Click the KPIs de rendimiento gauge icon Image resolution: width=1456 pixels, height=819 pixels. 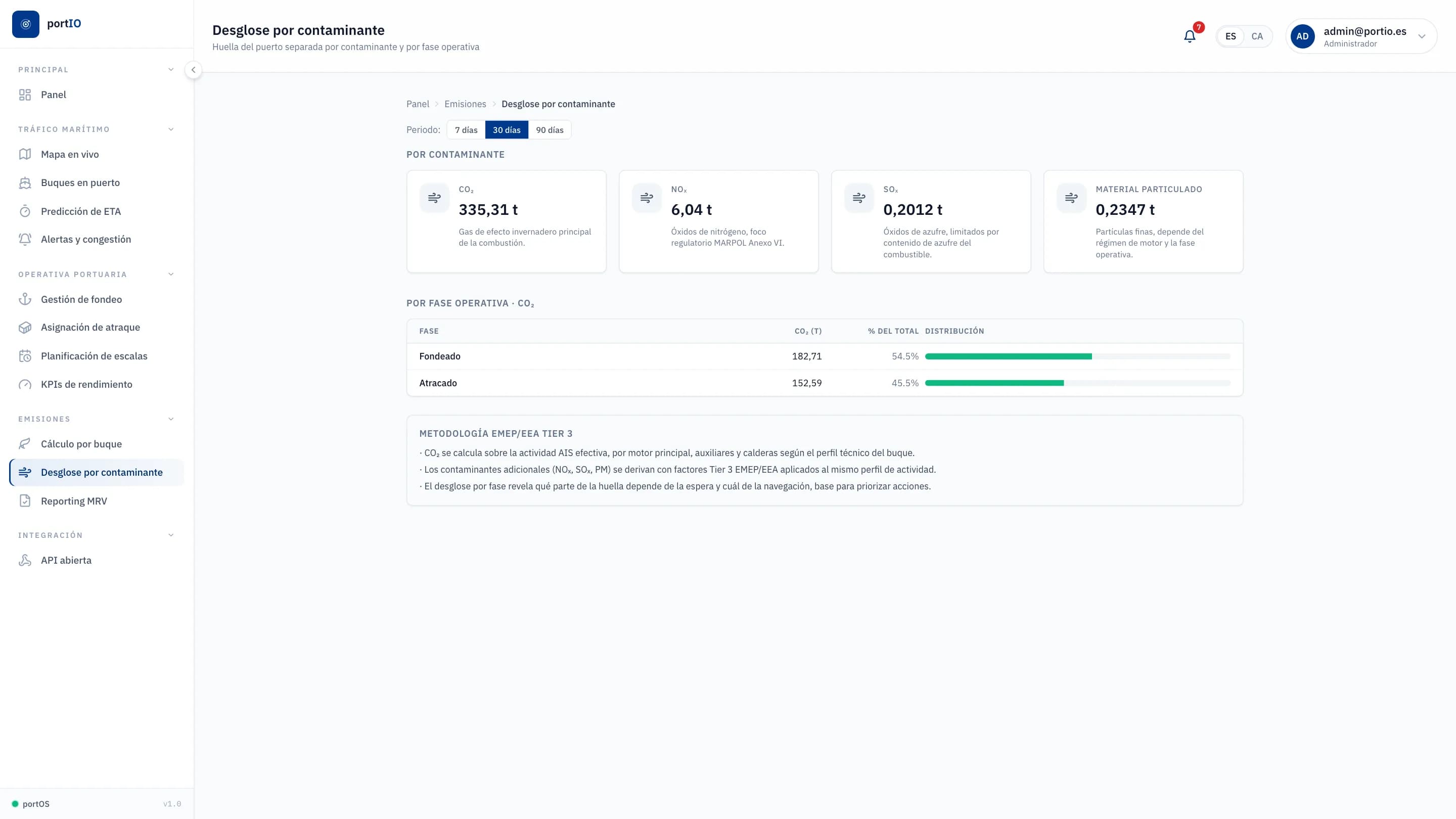click(25, 384)
